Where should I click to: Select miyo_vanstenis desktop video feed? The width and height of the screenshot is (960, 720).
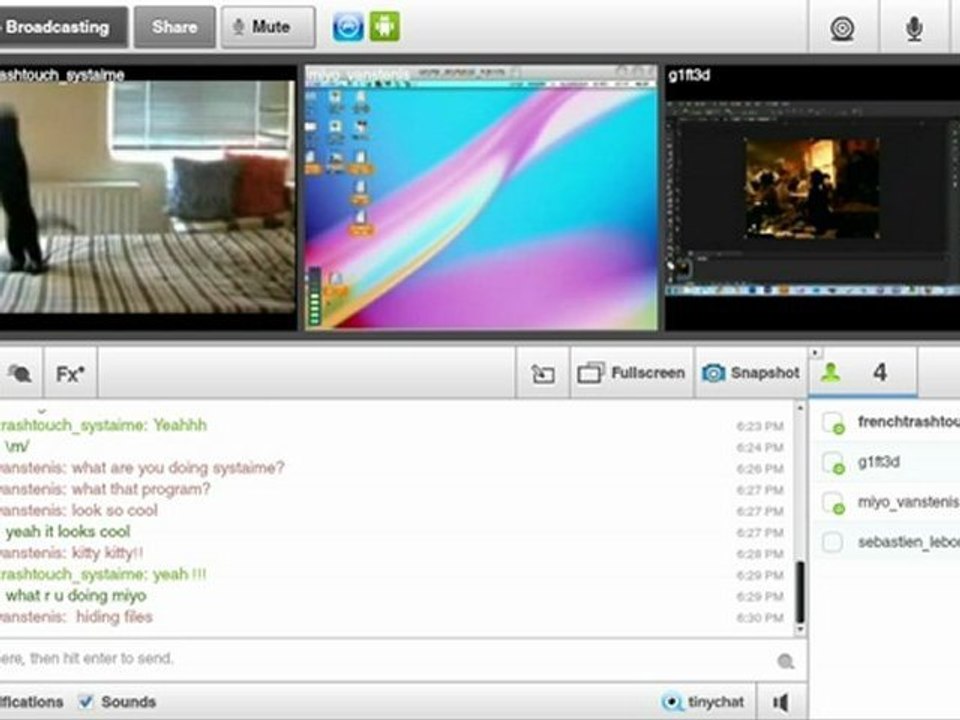point(481,197)
